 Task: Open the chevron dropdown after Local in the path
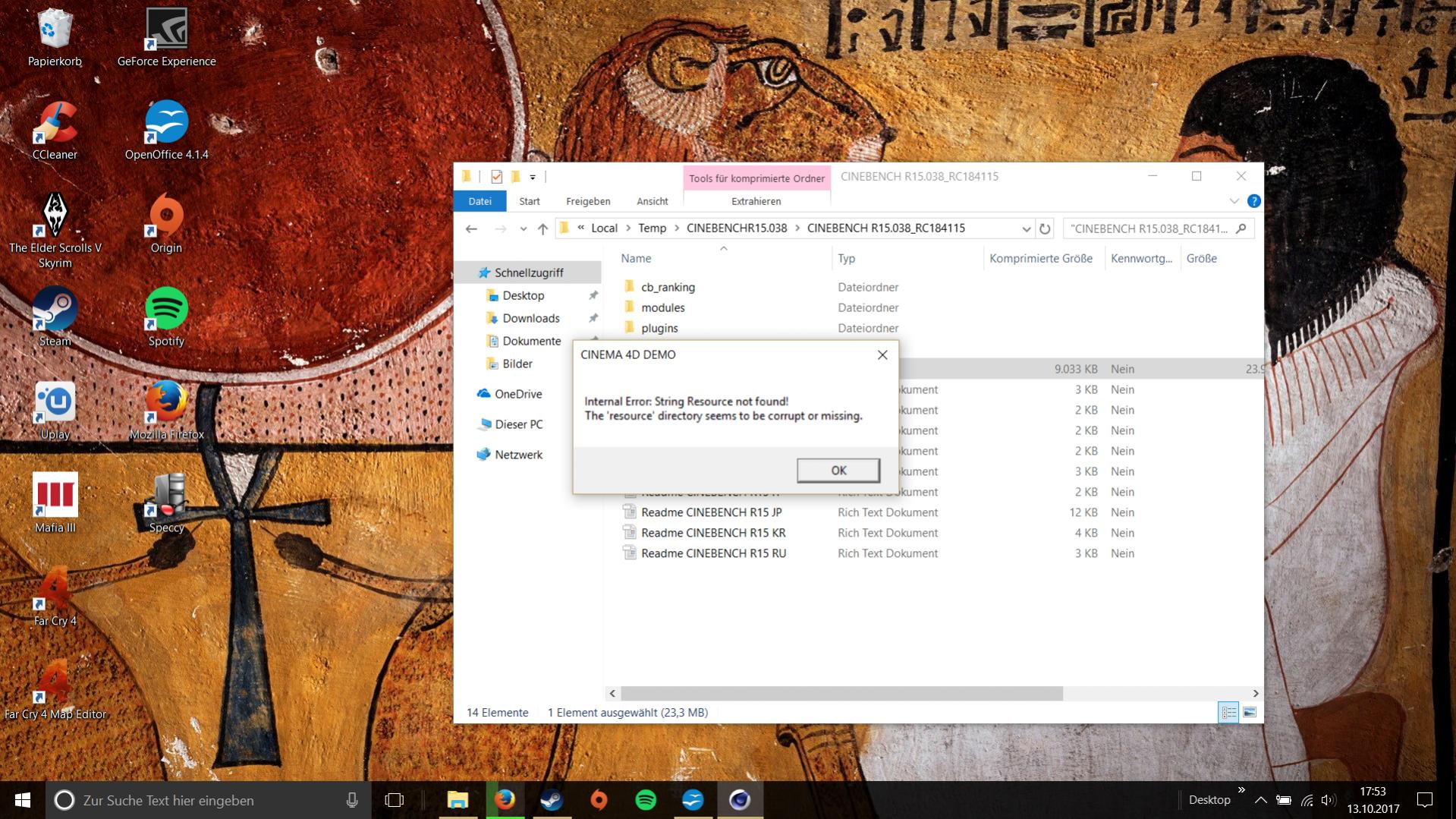pos(628,228)
